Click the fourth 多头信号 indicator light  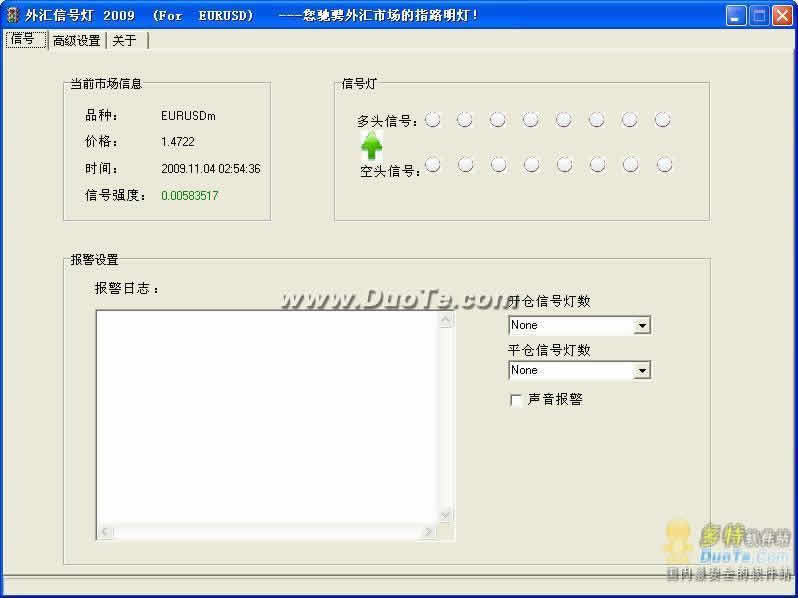[531, 120]
